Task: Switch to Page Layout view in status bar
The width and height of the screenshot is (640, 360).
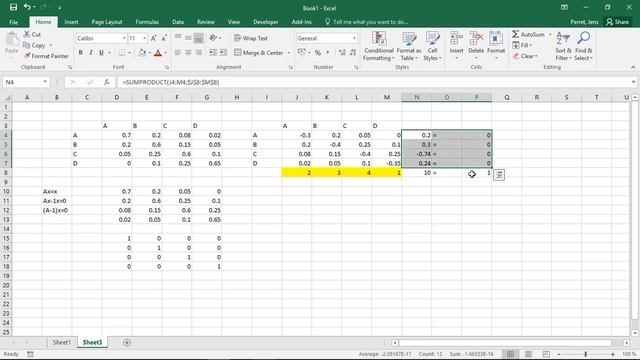Action: (528, 354)
